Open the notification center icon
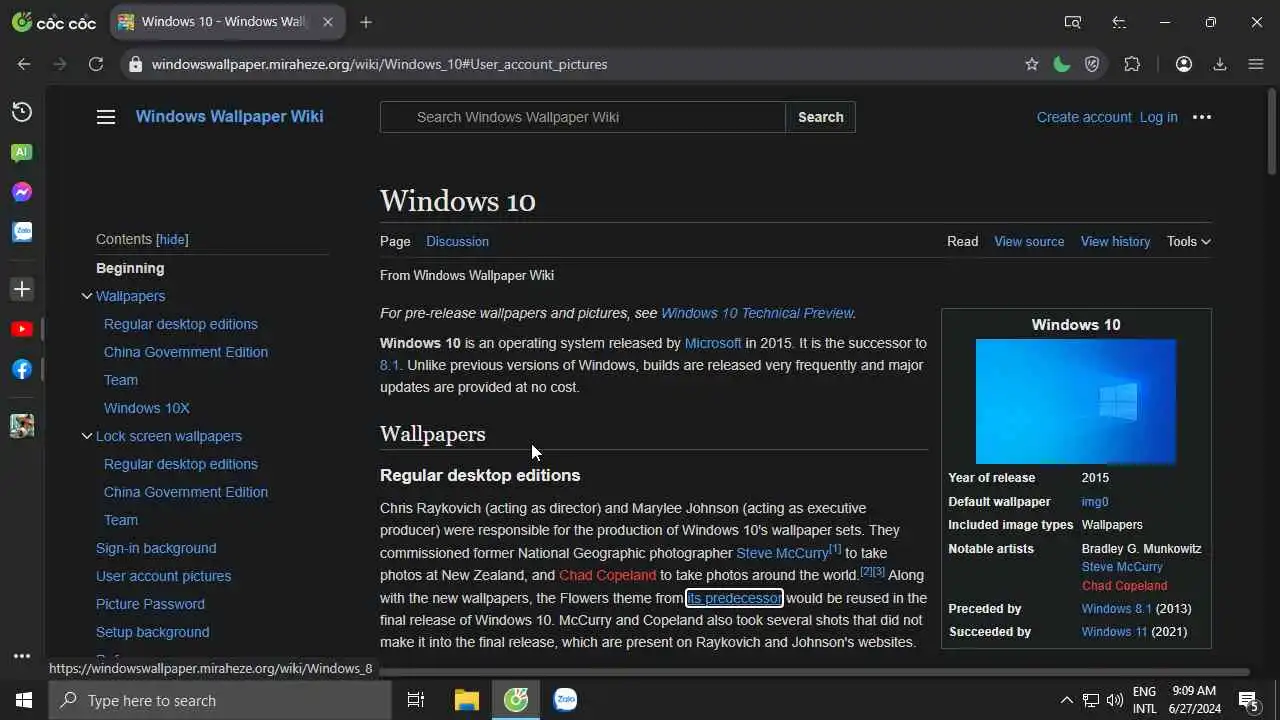Image resolution: width=1280 pixels, height=720 pixels. click(x=1247, y=700)
